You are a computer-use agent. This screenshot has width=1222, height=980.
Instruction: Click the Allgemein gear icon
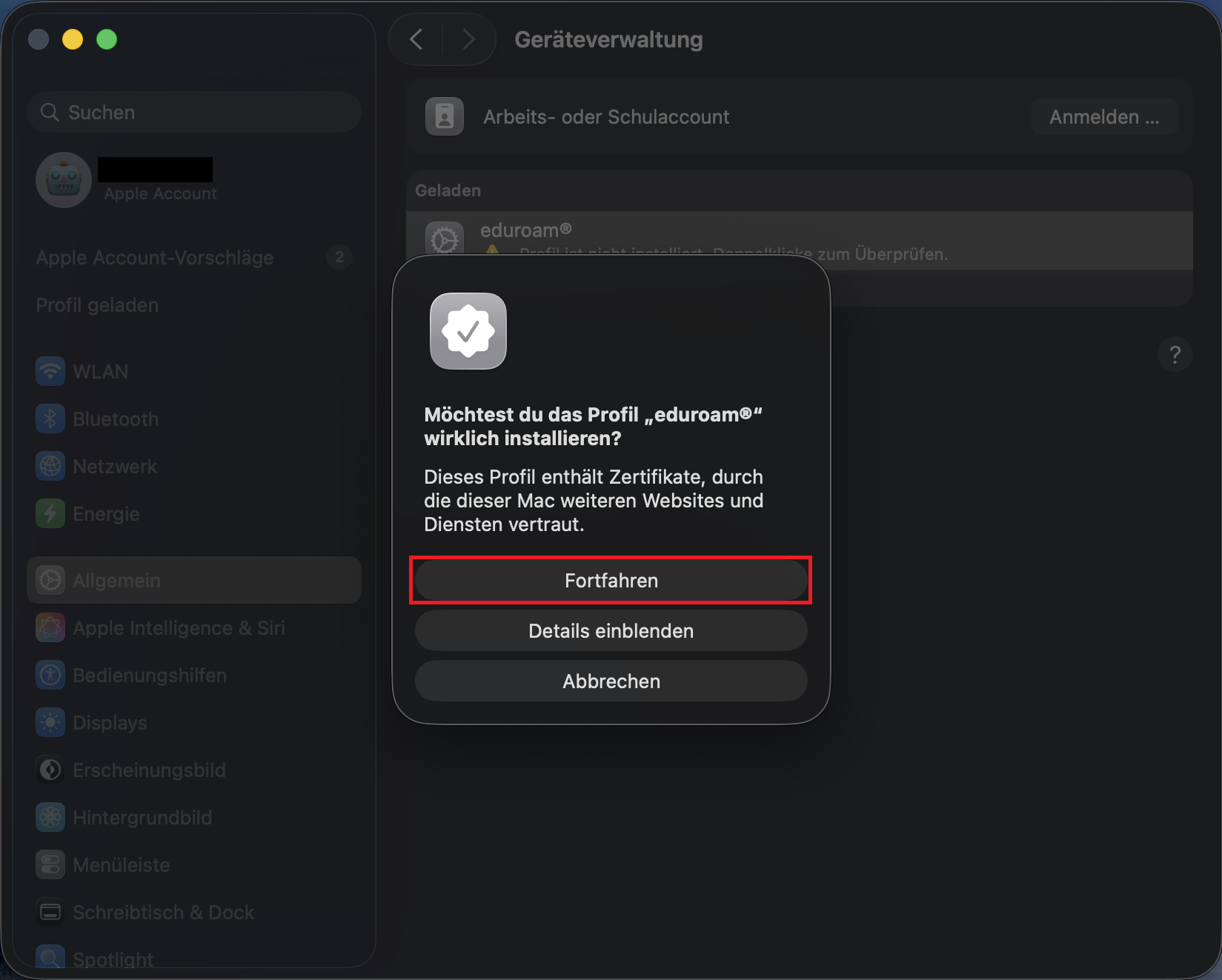coord(50,580)
